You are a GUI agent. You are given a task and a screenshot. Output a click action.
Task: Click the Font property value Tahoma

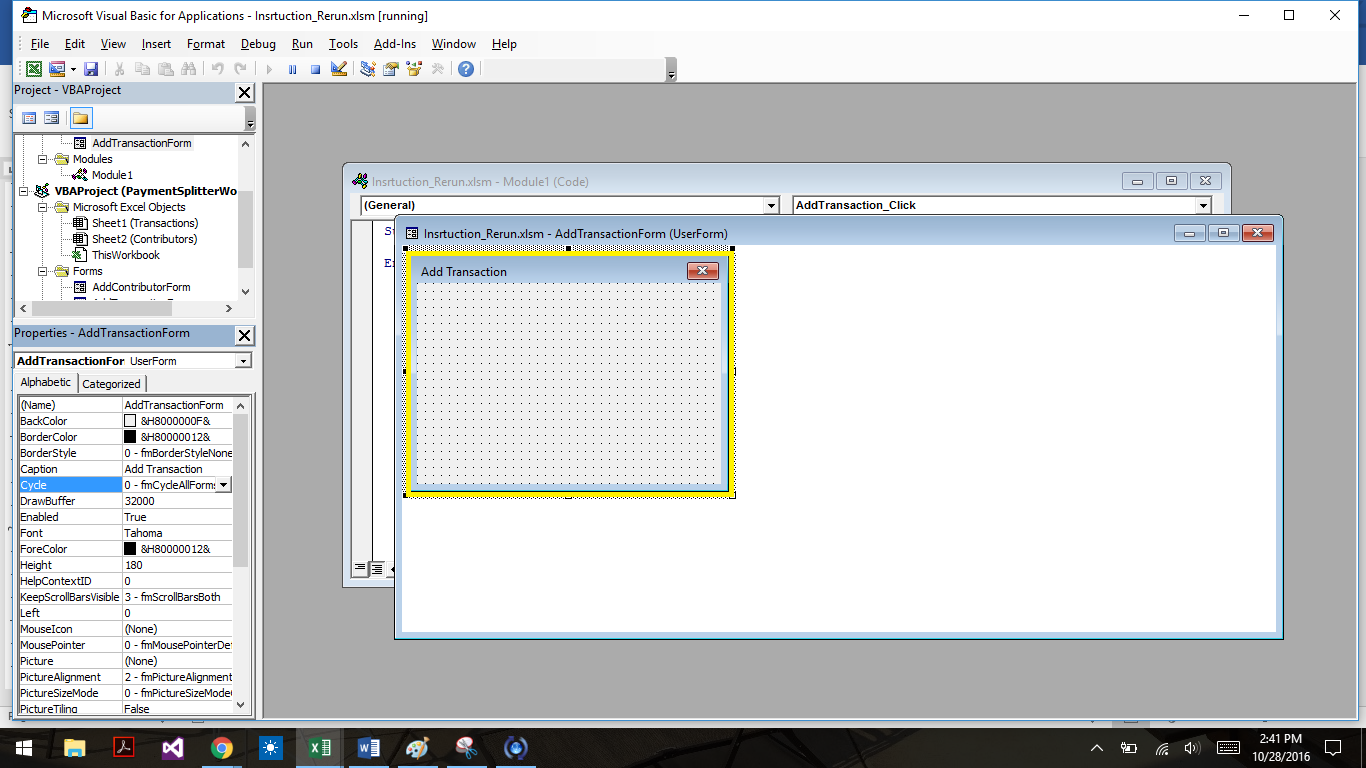(177, 533)
